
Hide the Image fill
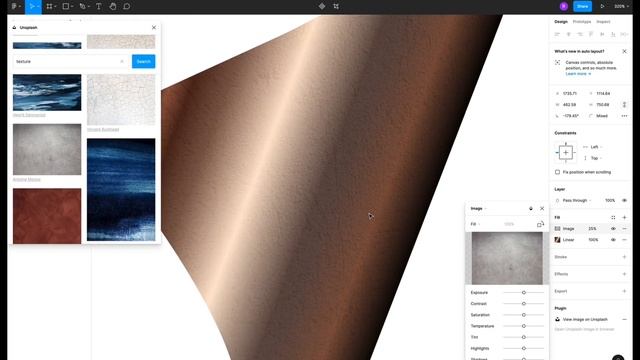(613, 229)
